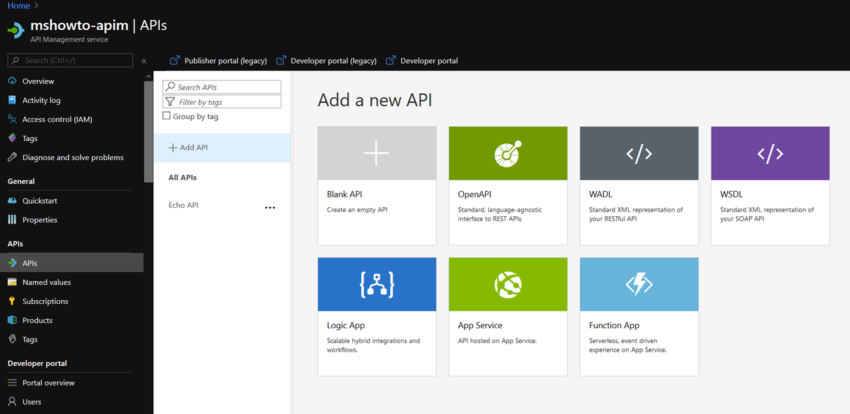Select the App Service tile icon

click(507, 284)
